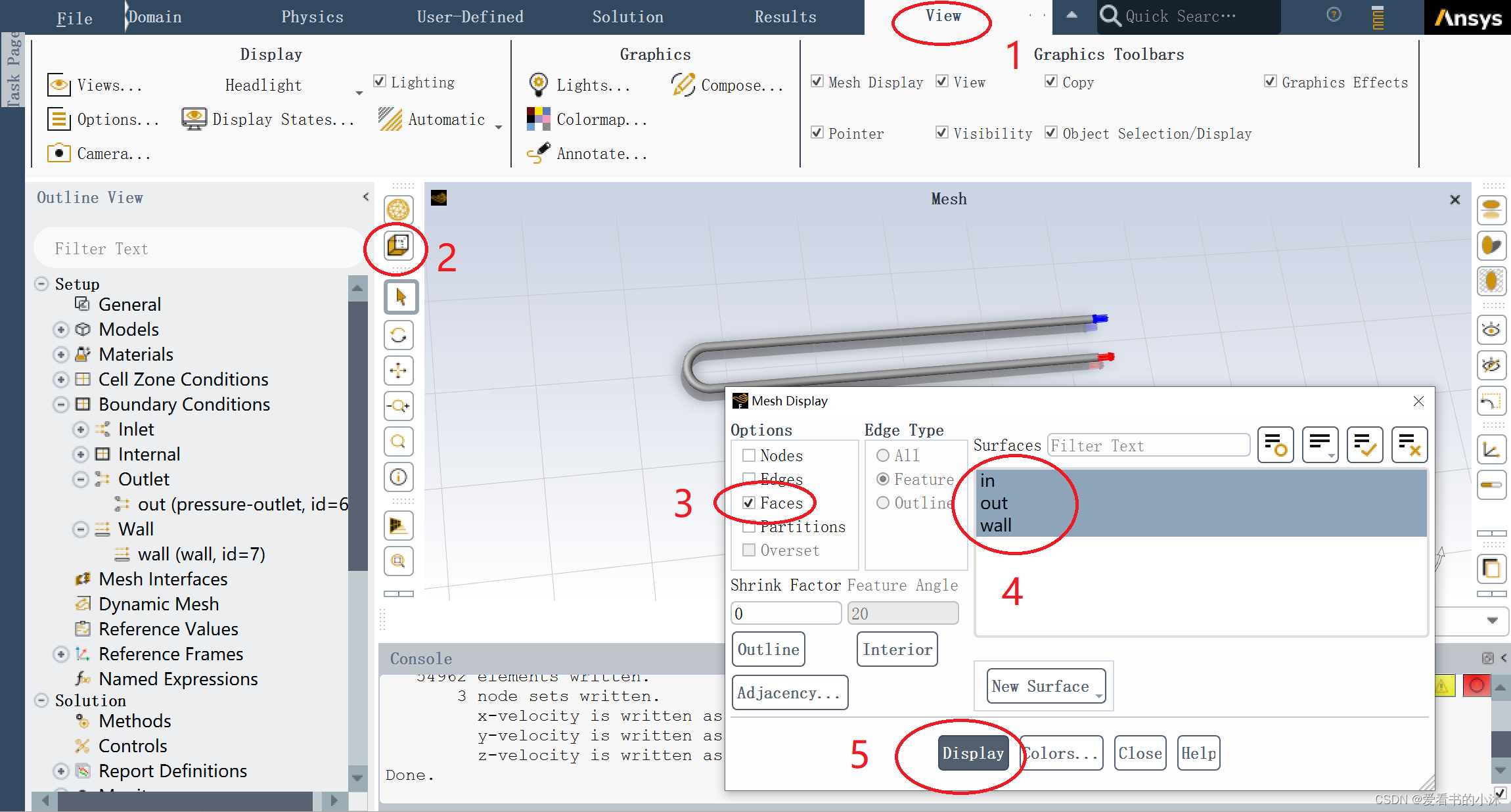Screen dimensions: 1511x812
Task: Select the Outline edge type radio
Action: 883,503
